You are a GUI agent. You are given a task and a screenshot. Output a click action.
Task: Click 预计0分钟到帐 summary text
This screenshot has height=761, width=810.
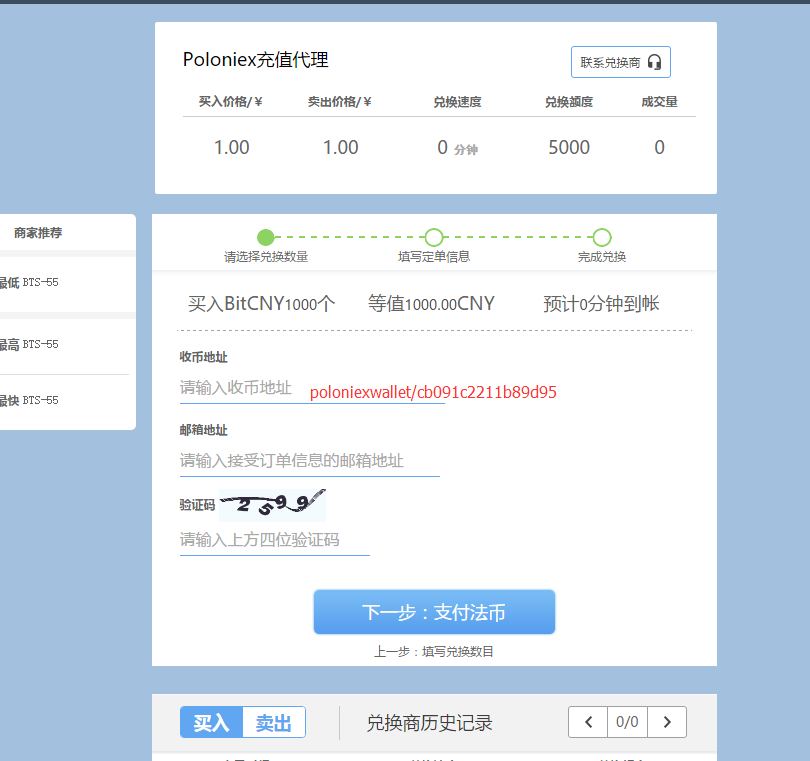(x=601, y=303)
